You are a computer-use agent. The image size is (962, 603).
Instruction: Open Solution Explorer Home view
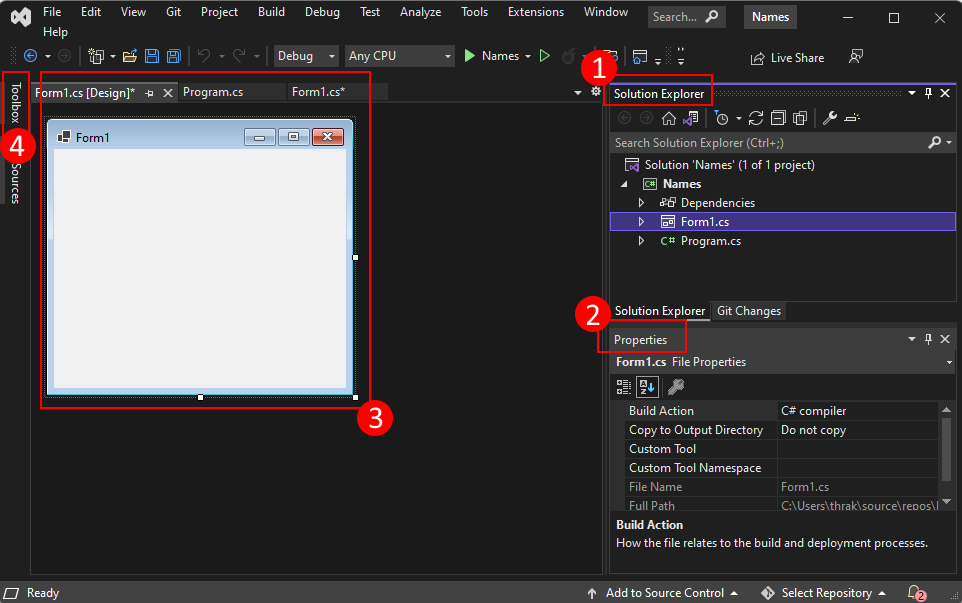(x=668, y=118)
